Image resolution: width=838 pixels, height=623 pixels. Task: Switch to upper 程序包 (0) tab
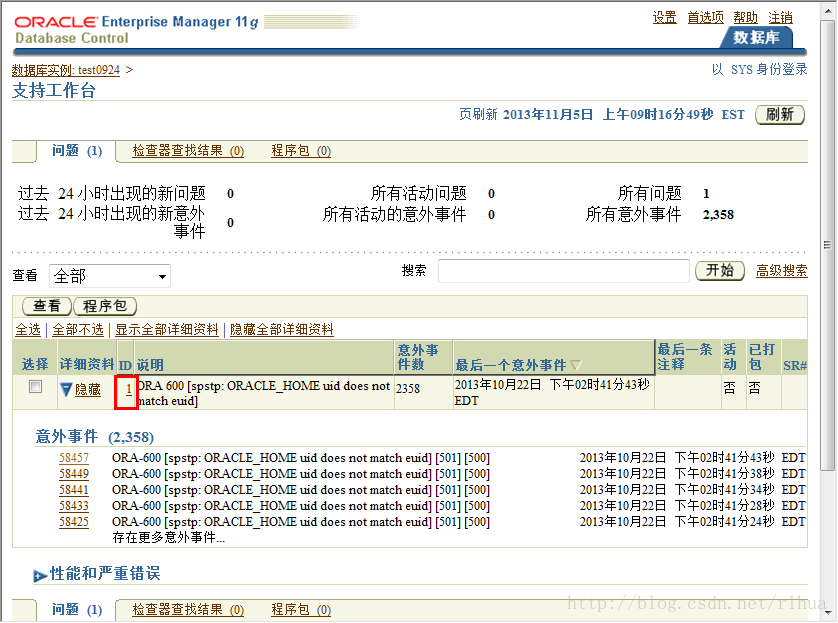point(301,151)
